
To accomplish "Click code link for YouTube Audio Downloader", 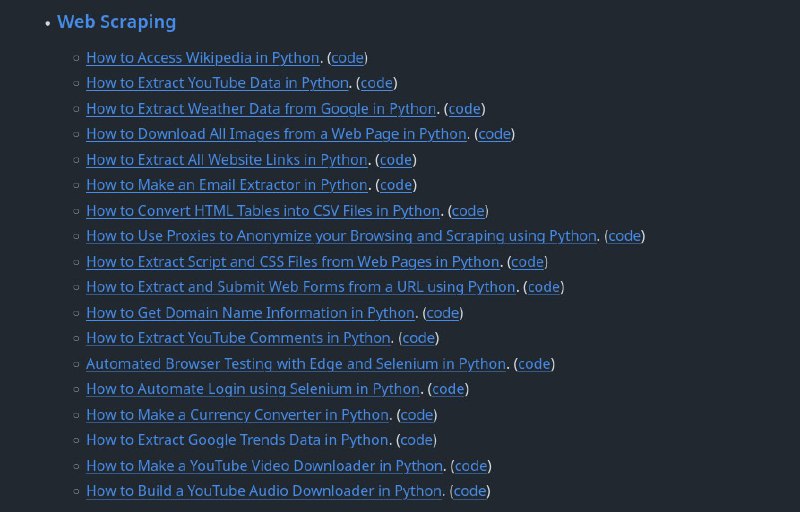I will (470, 491).
